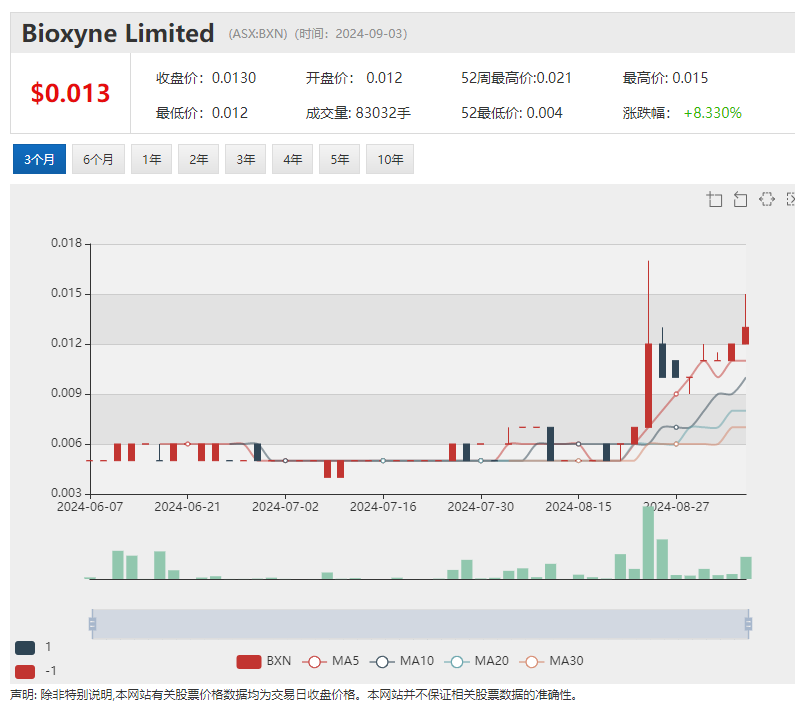Click the left handle of data zoom slider

coord(92,624)
